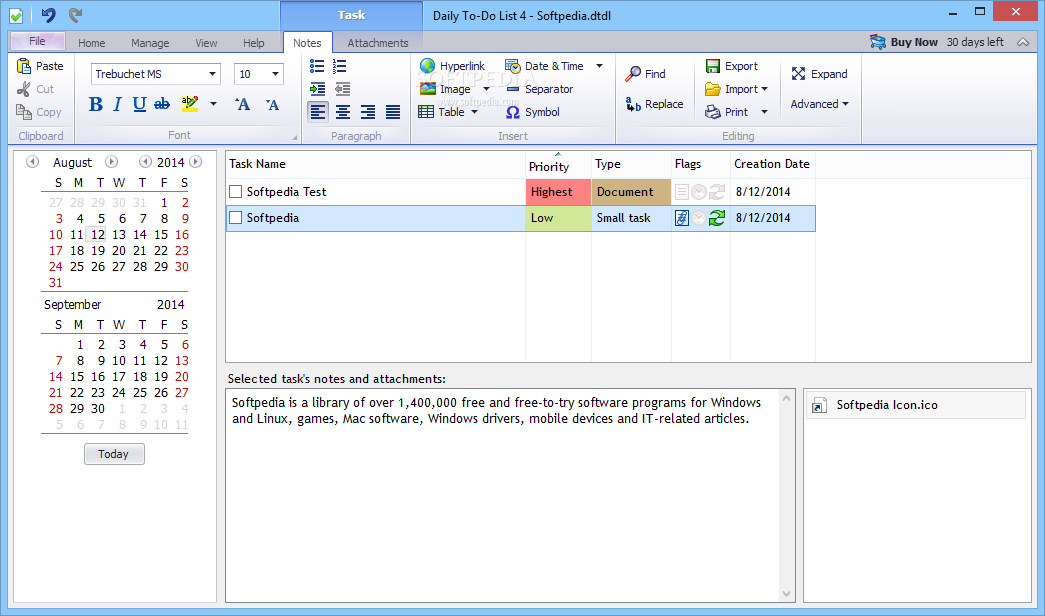The height and width of the screenshot is (616, 1045).
Task: Increase font size with grow-font icon
Action: (243, 104)
